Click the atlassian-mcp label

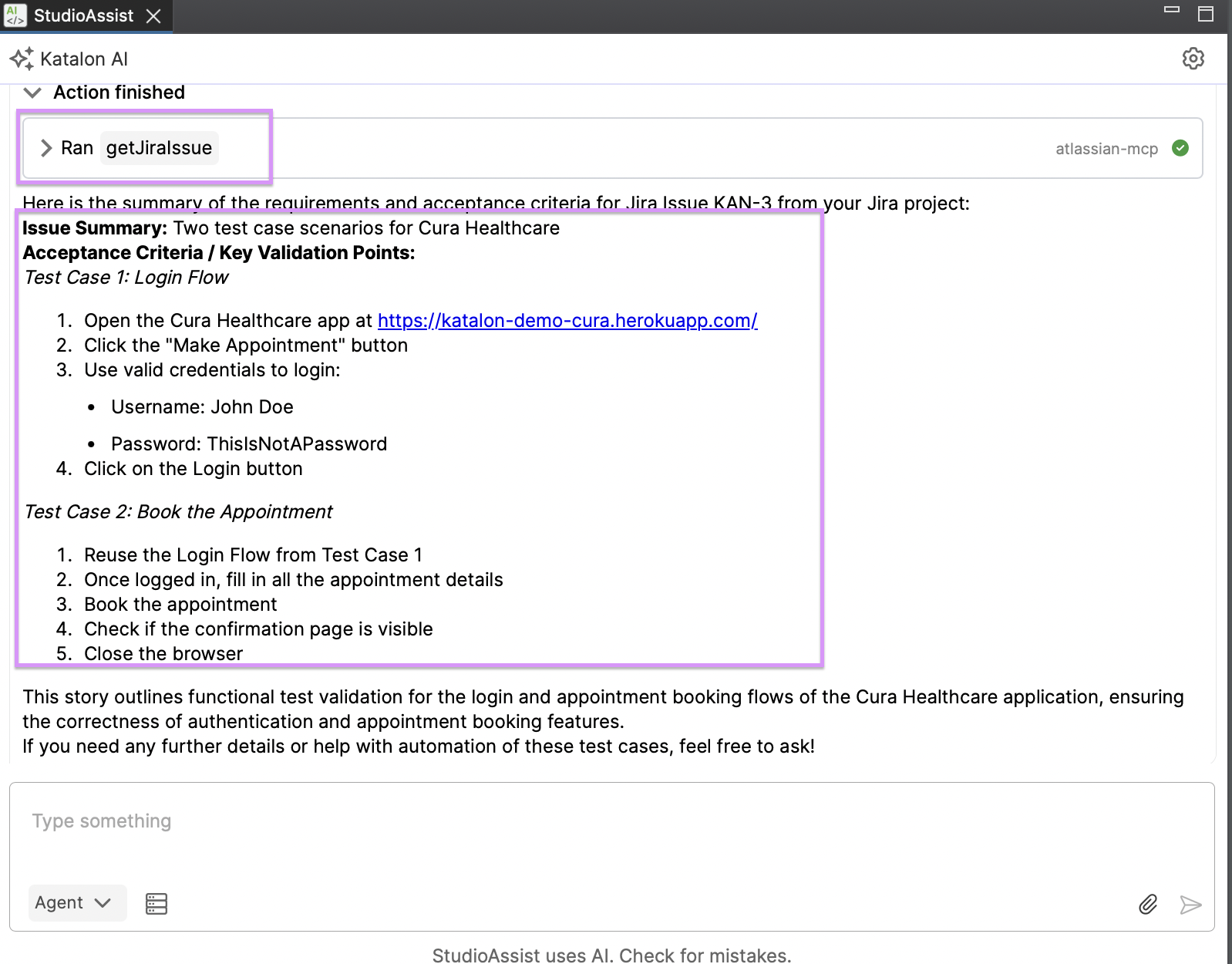pyautogui.click(x=1106, y=149)
